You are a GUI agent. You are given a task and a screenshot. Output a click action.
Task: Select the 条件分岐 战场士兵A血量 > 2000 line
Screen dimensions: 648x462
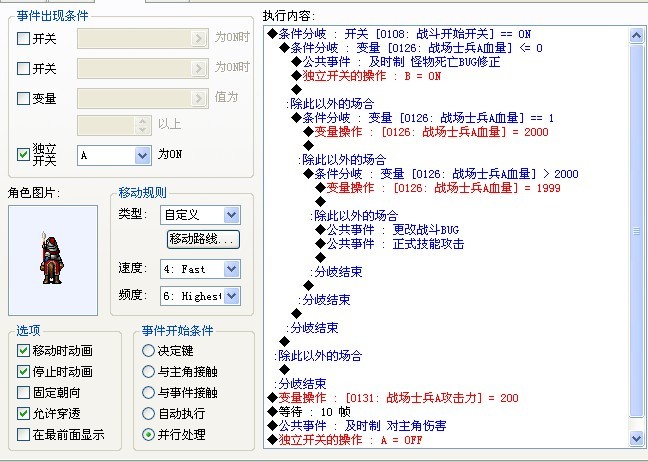click(x=441, y=174)
